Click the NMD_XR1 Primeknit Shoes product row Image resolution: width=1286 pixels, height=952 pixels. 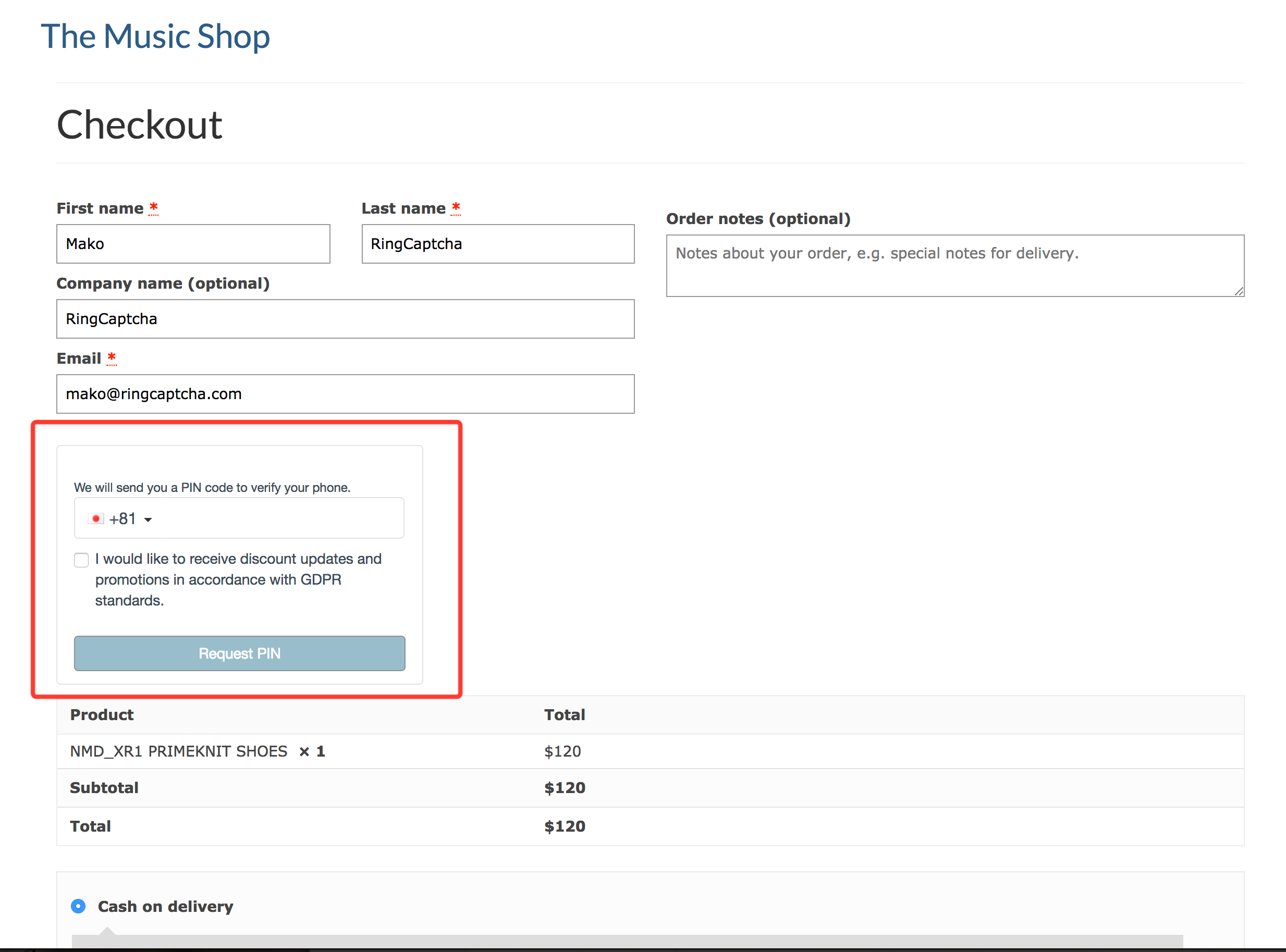tap(179, 751)
